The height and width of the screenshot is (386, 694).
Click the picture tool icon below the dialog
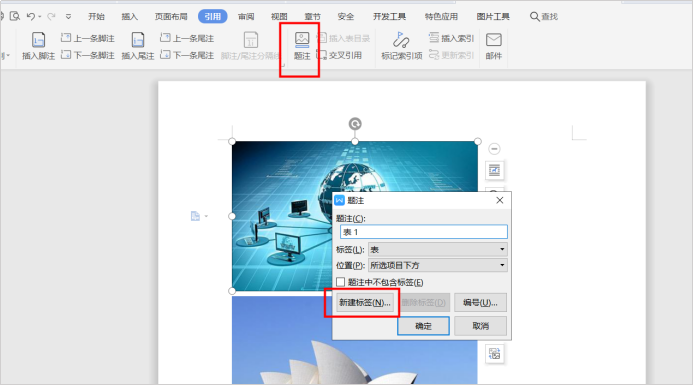[x=494, y=354]
